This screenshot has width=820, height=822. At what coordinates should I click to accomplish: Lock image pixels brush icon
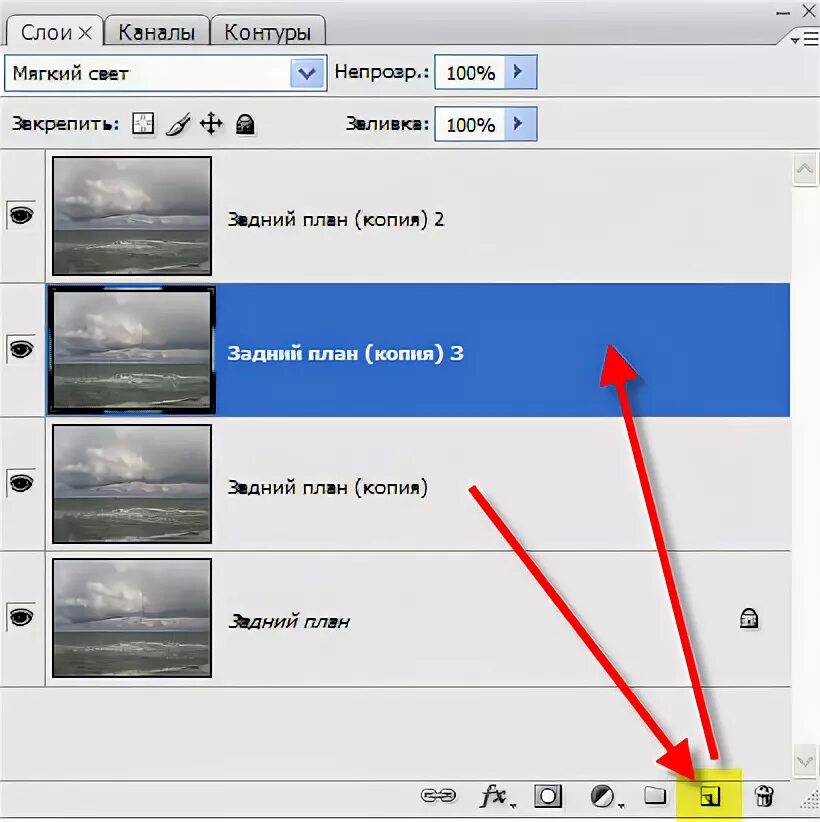tap(178, 125)
